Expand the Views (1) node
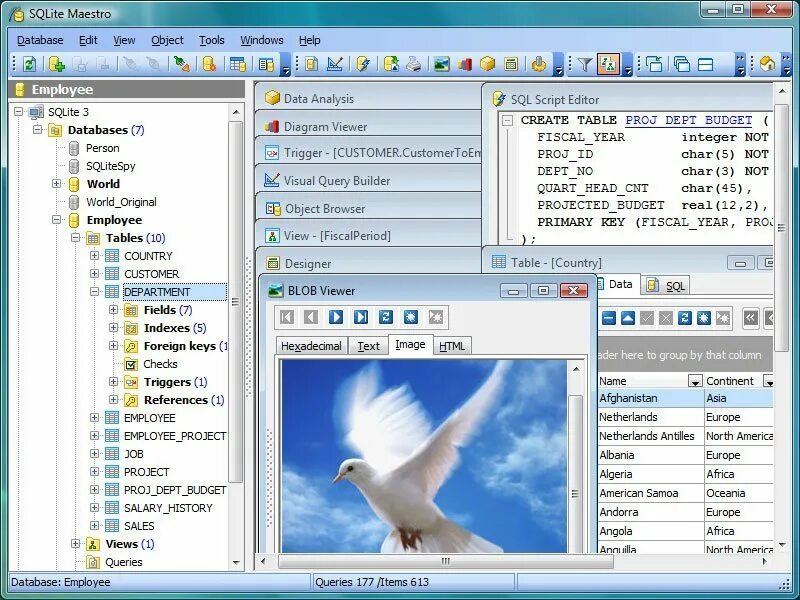Screen dimensions: 800x600 point(76,543)
